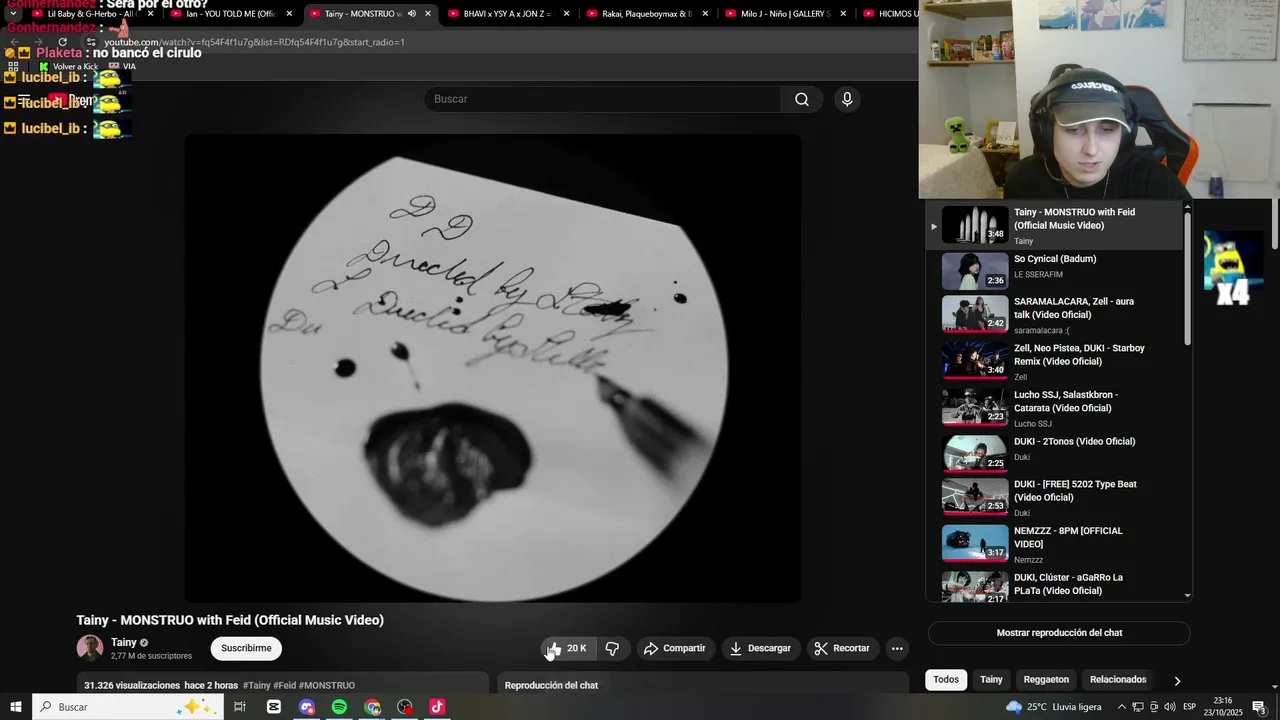
Task: Dislike the video with the thumbs-down icon
Action: (612, 648)
